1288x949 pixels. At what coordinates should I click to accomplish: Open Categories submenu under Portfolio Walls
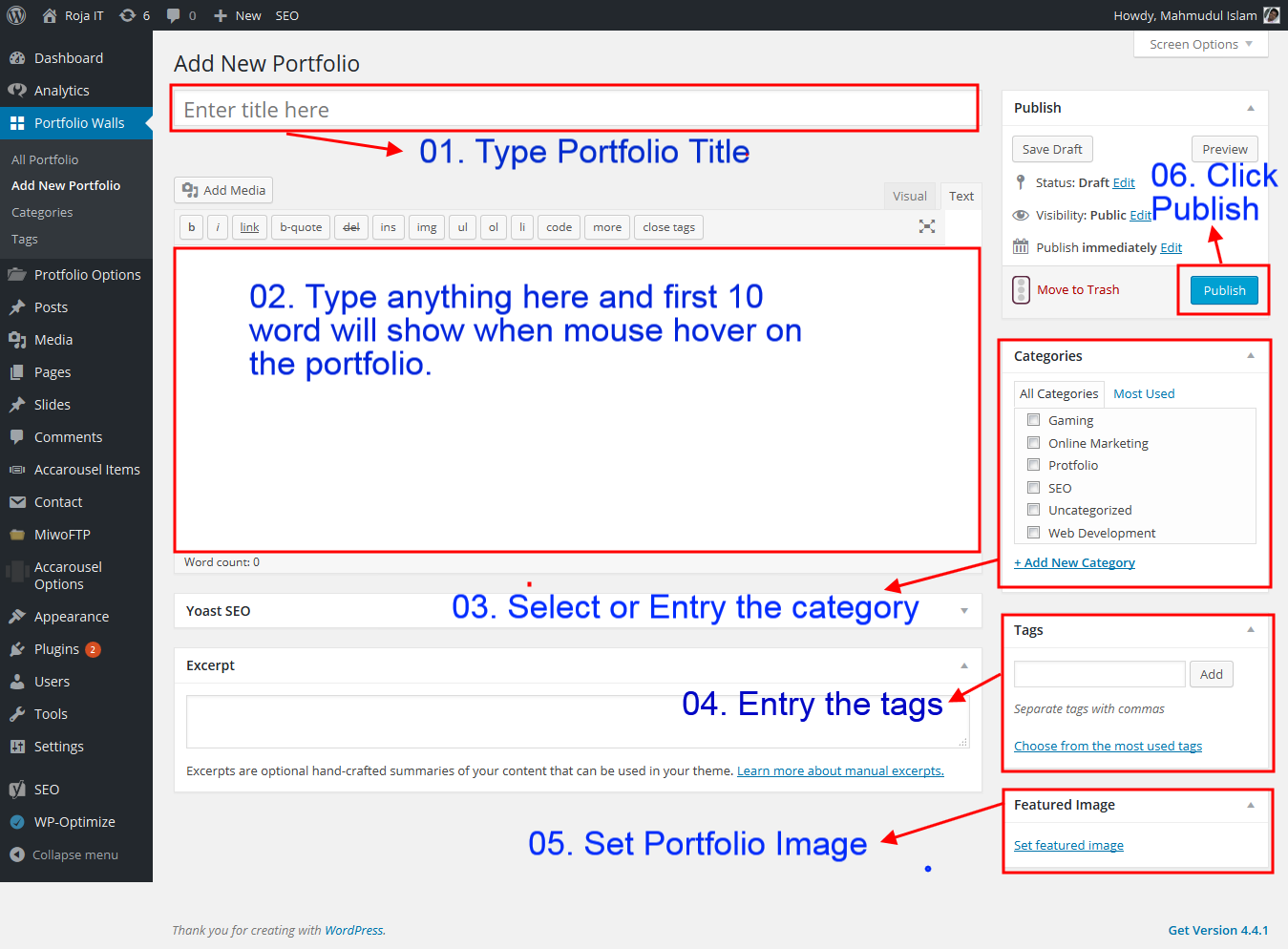[x=42, y=213]
